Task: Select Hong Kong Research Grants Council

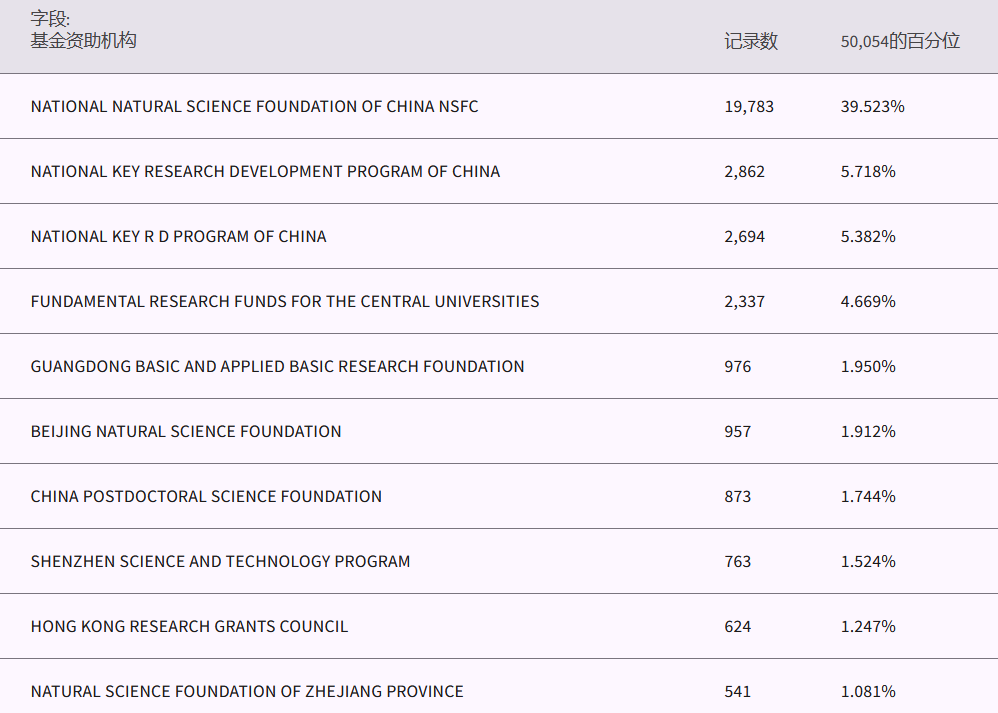Action: 189,626
